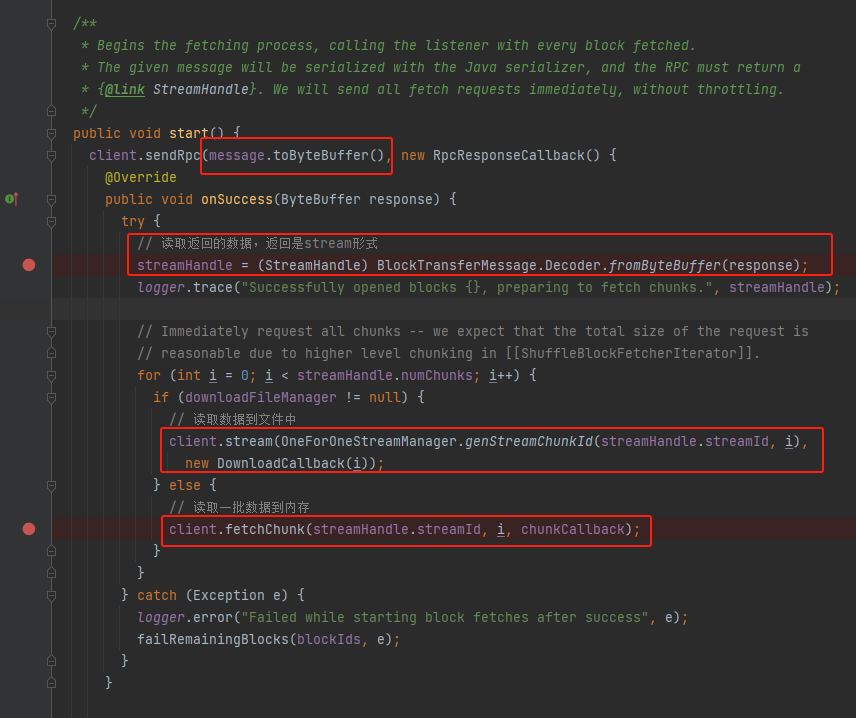
Task: Click logger.error call
Action: pos(185,617)
